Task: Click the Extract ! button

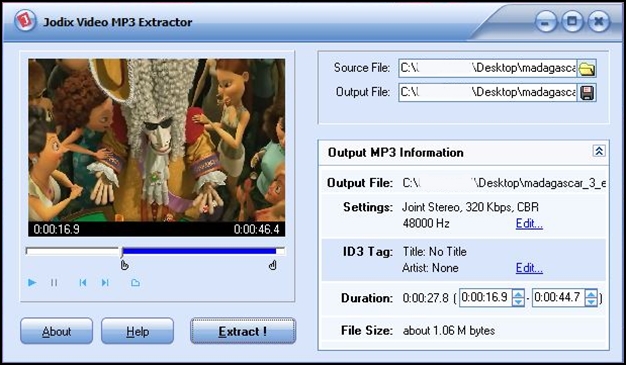Action: click(x=243, y=331)
